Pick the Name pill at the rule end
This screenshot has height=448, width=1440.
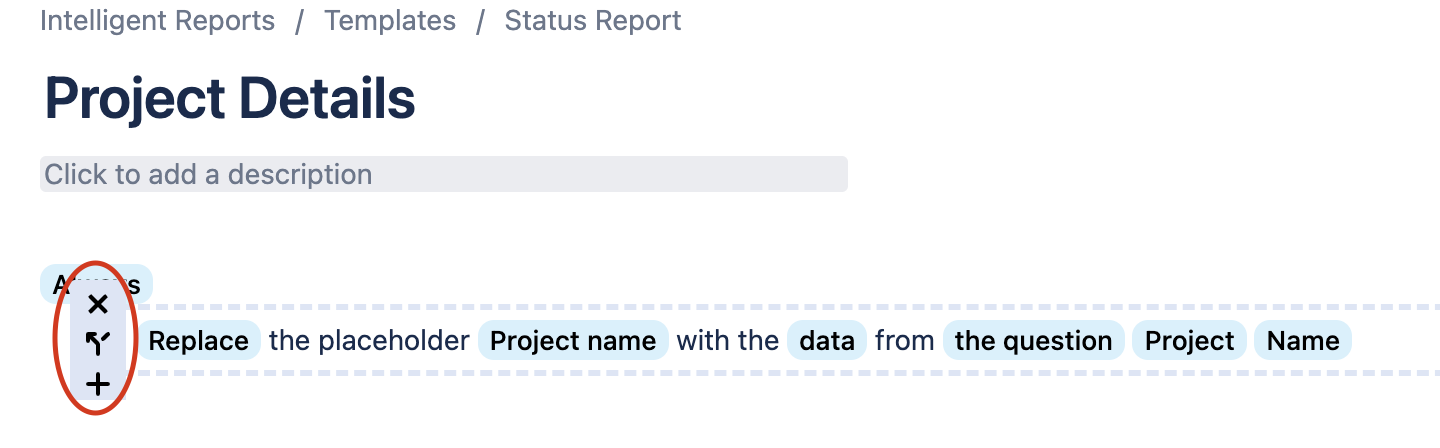pyautogui.click(x=1302, y=341)
